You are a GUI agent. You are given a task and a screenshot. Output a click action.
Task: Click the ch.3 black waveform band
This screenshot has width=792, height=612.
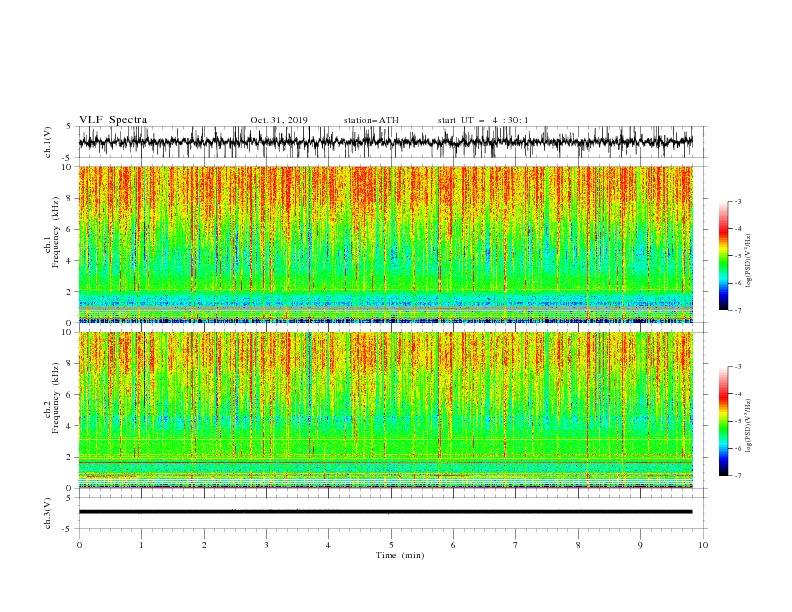tap(385, 512)
